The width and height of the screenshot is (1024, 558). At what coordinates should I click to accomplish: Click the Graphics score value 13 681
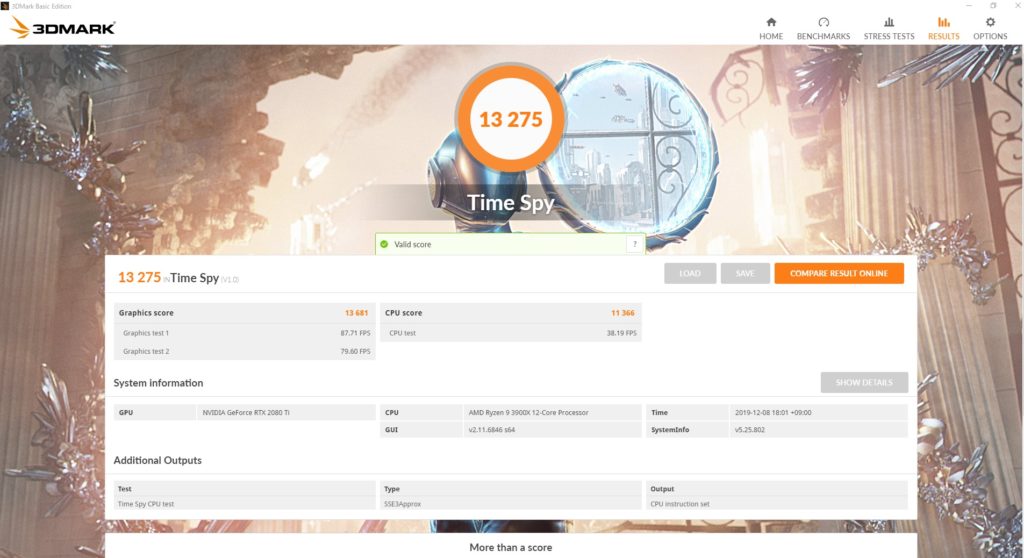(357, 313)
